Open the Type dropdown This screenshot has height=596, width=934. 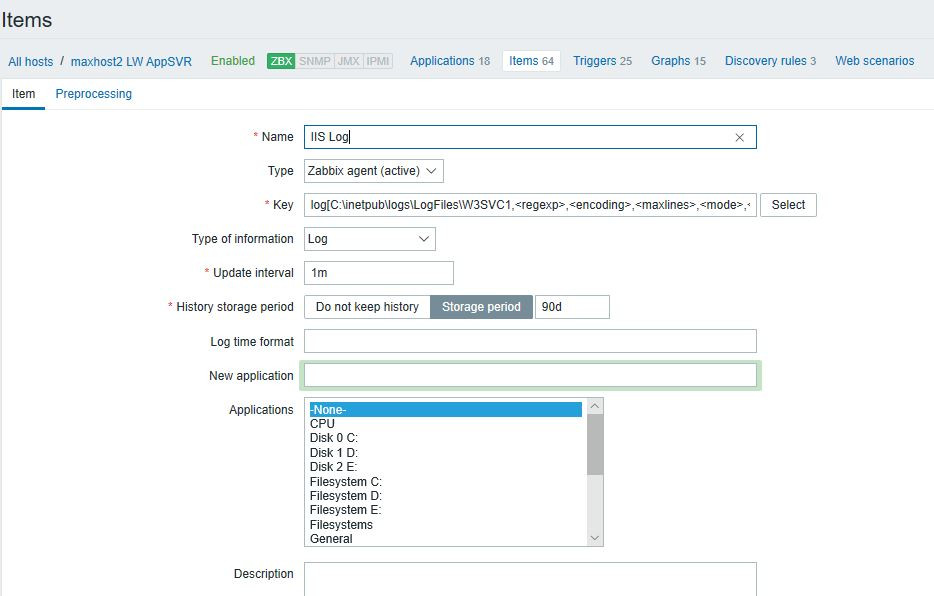tap(373, 171)
